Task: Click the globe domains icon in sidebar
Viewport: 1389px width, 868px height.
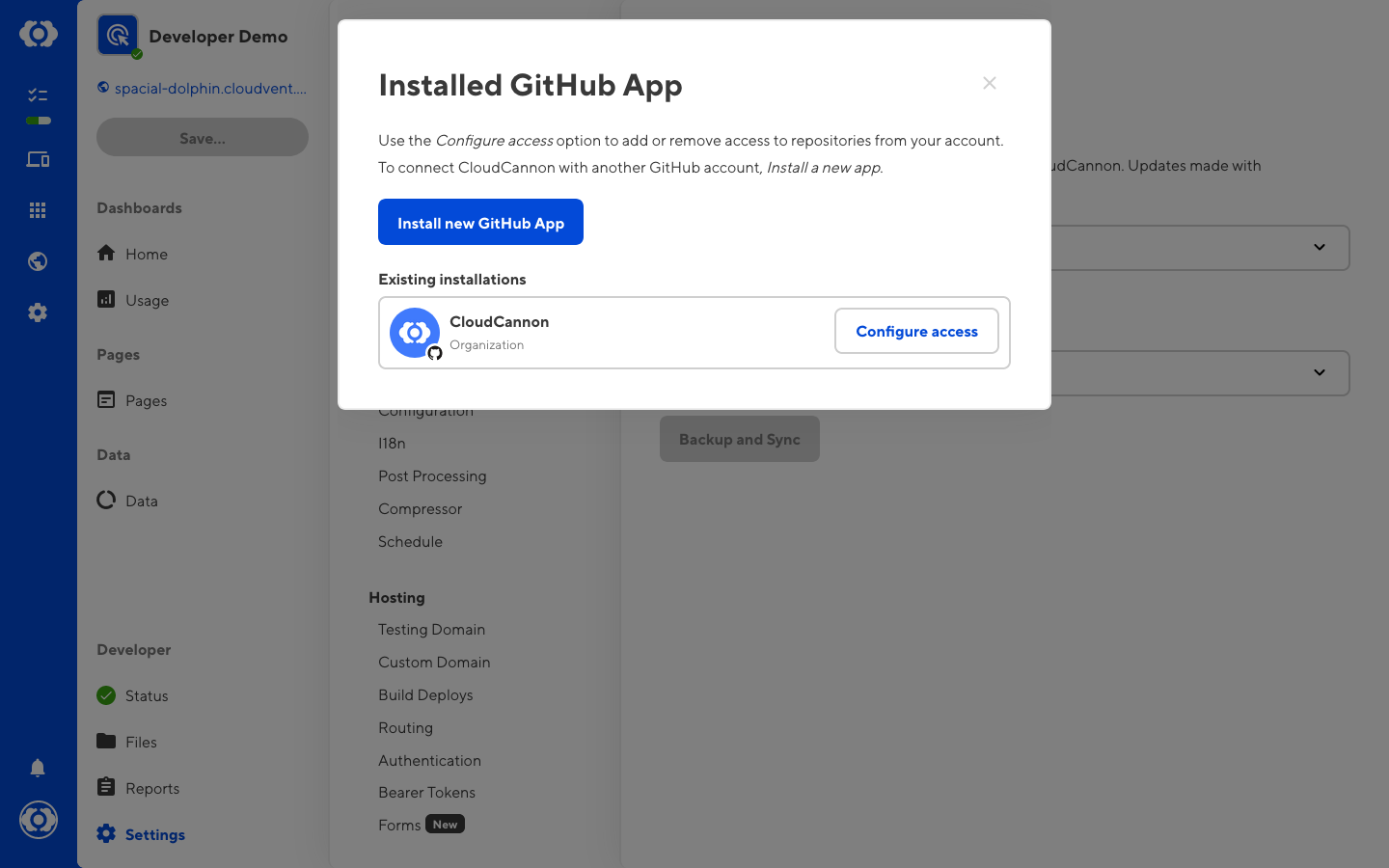Action: pyautogui.click(x=38, y=261)
